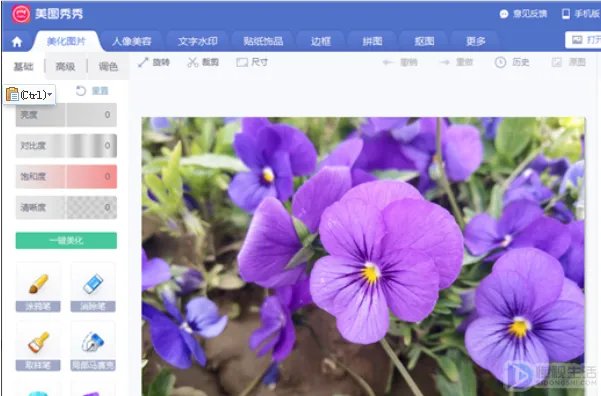This screenshot has height=396, width=601.
Task: Open the 贴纸饰品 tab
Action: click(263, 41)
